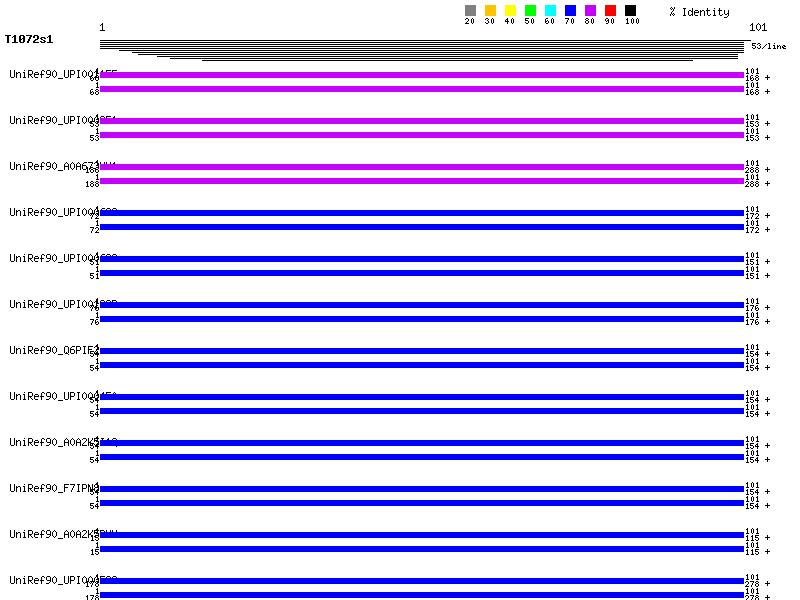Select the blue 70% identity swatch
This screenshot has width=800, height=600.
(570, 11)
